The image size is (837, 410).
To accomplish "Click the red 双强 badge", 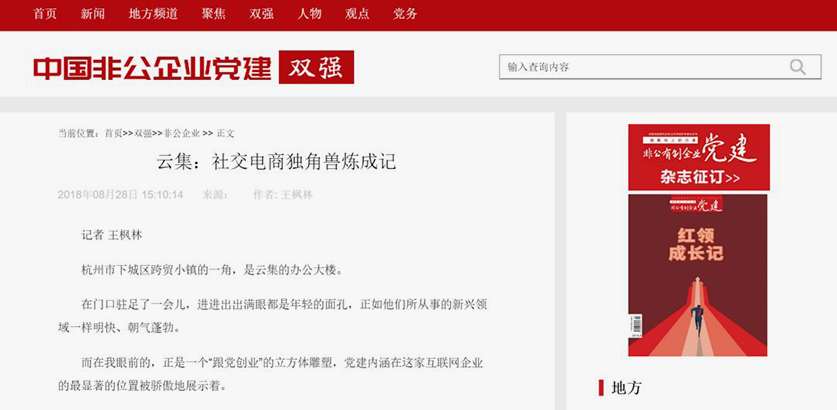I will pos(316,67).
